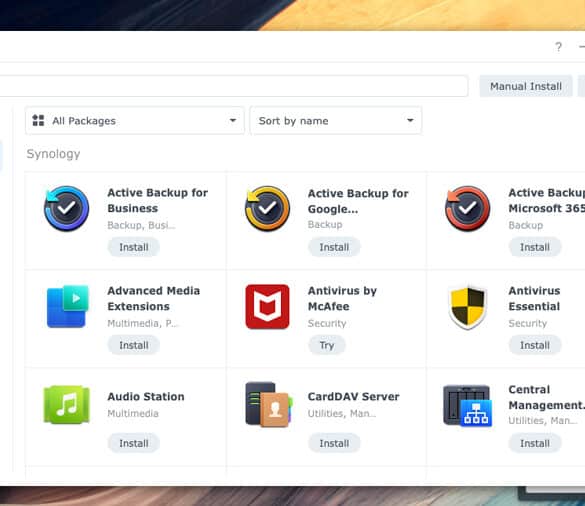Open the Advanced Media Extensions icon

68,307
